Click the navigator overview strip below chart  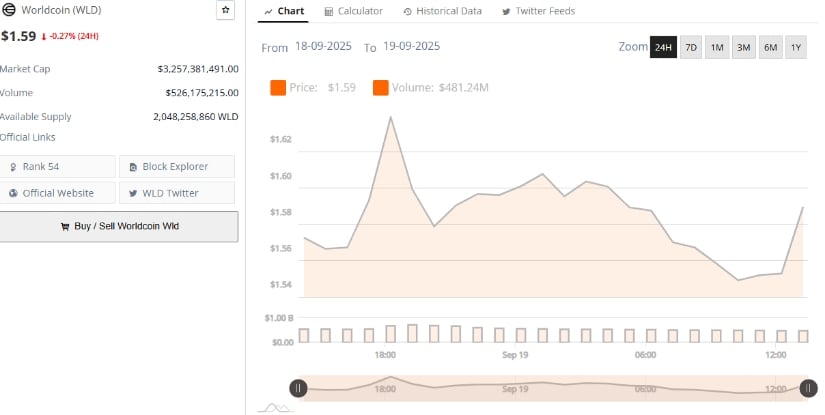tap(553, 389)
